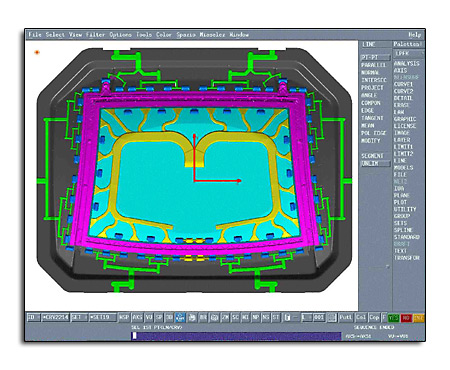450x370 pixels.
Task: Open the ID selector dropdown
Action: pos(34,317)
